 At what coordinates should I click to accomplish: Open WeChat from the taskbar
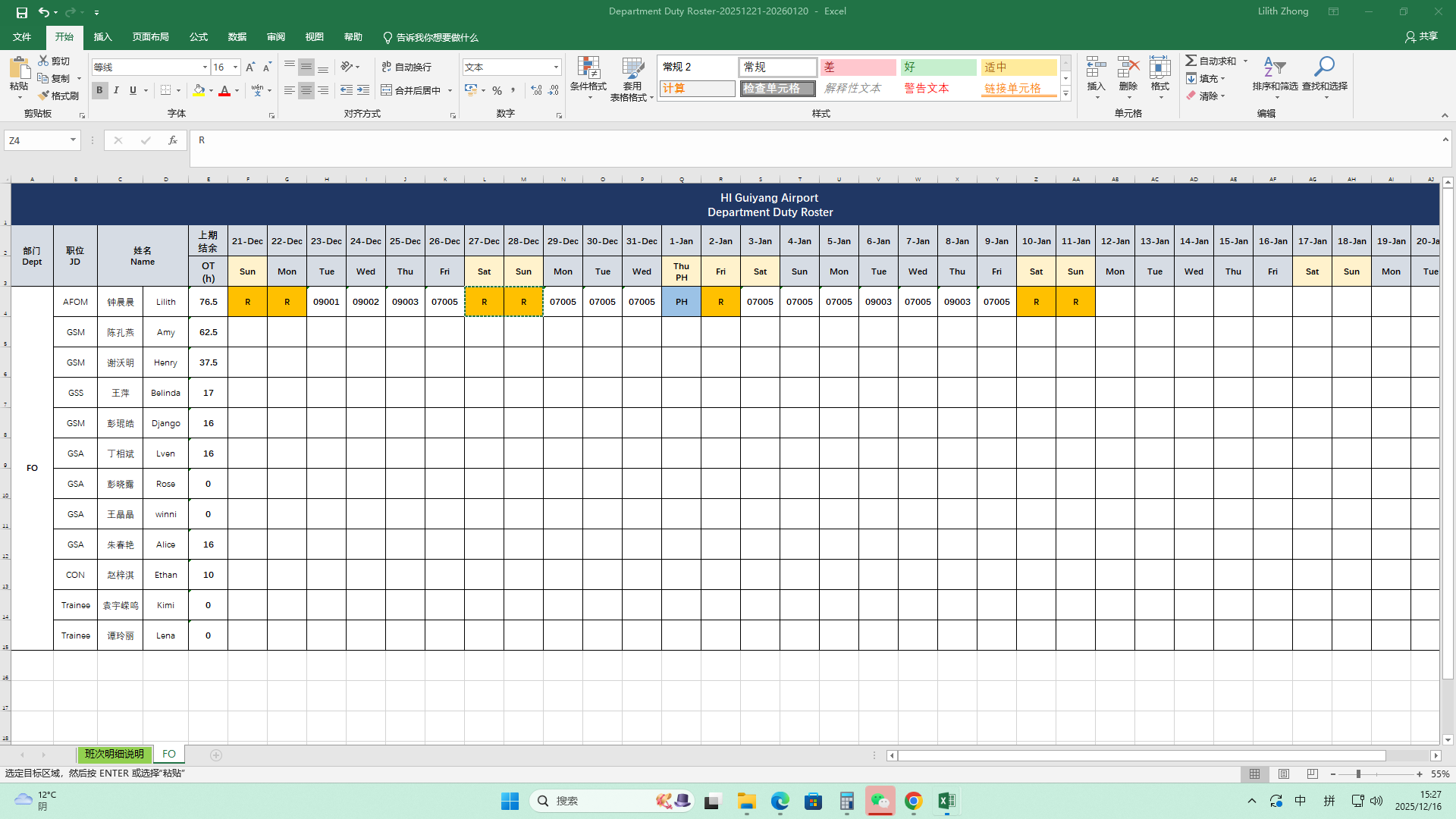(880, 801)
